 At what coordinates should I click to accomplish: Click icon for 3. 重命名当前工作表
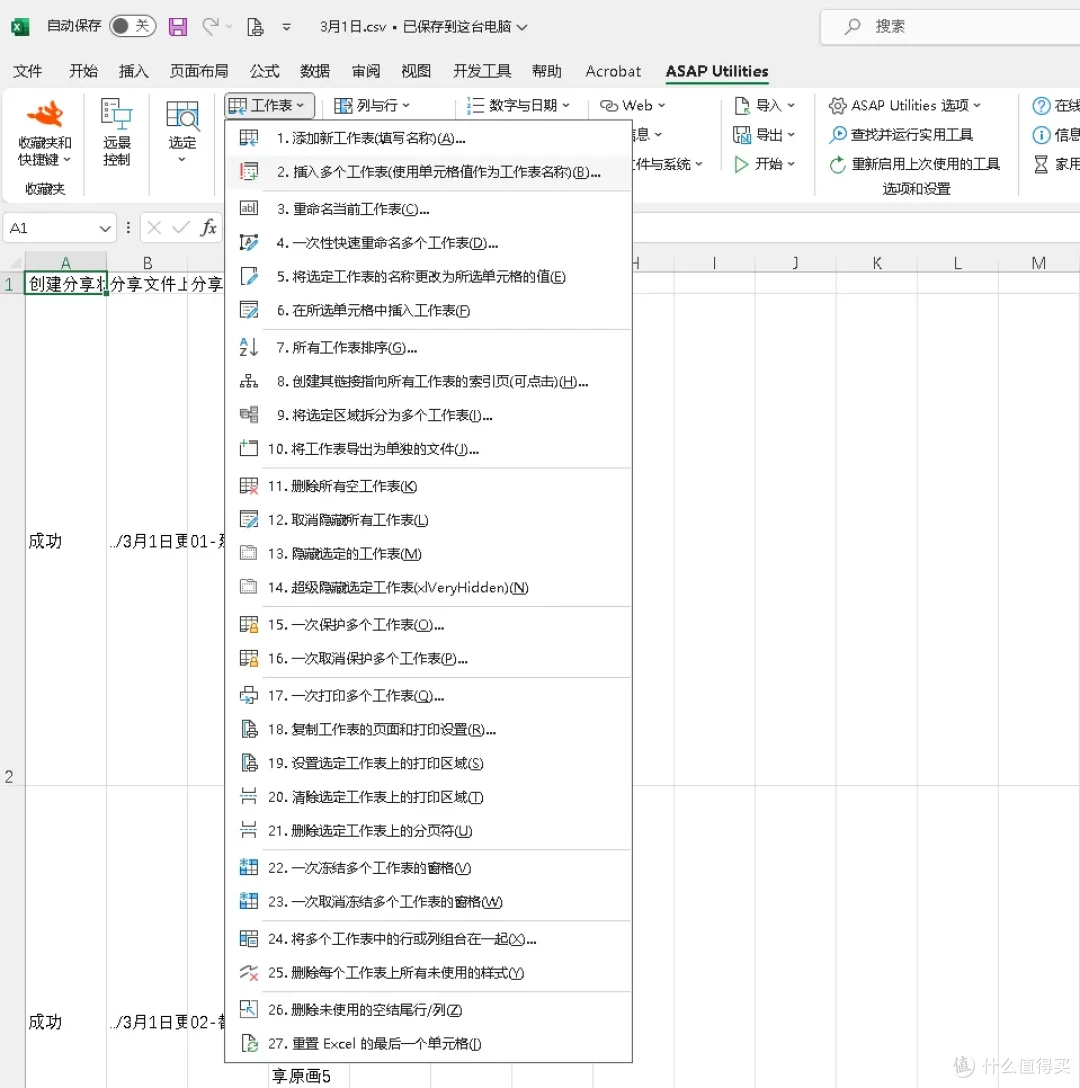[x=248, y=208]
